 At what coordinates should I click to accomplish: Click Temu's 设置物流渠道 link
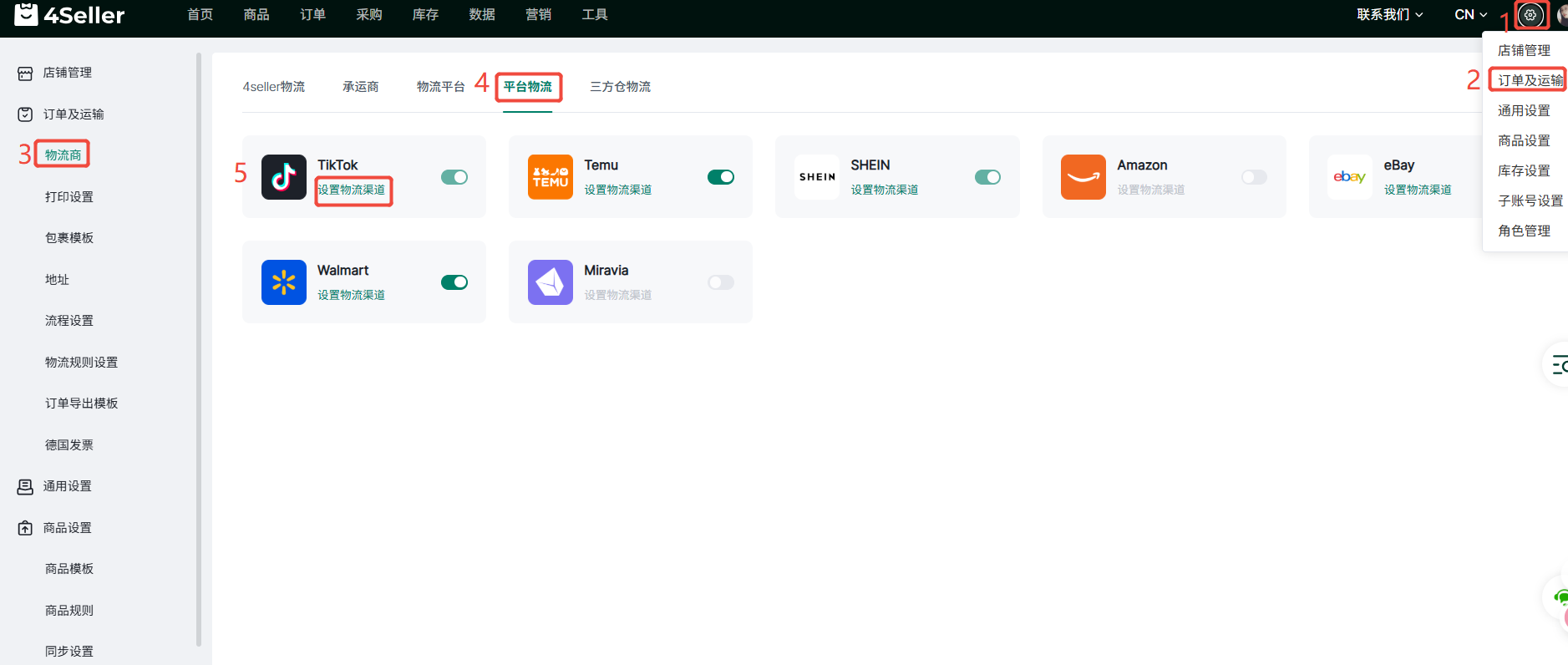coord(618,190)
